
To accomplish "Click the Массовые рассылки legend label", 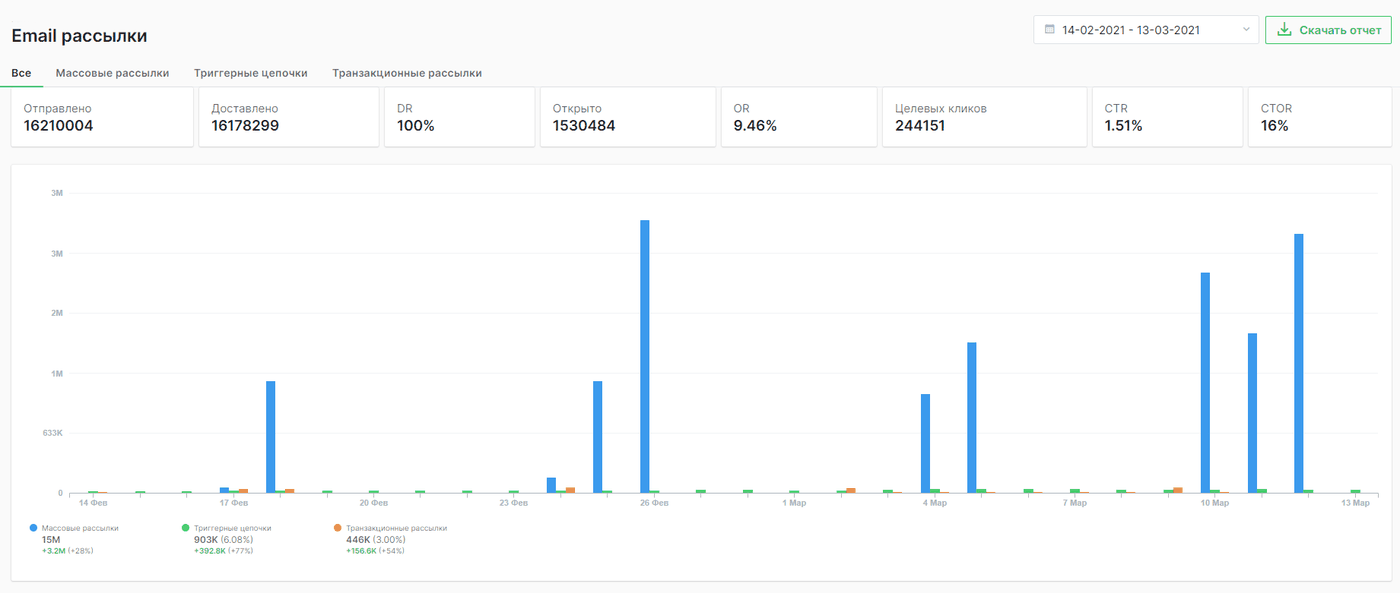I will click(80, 527).
